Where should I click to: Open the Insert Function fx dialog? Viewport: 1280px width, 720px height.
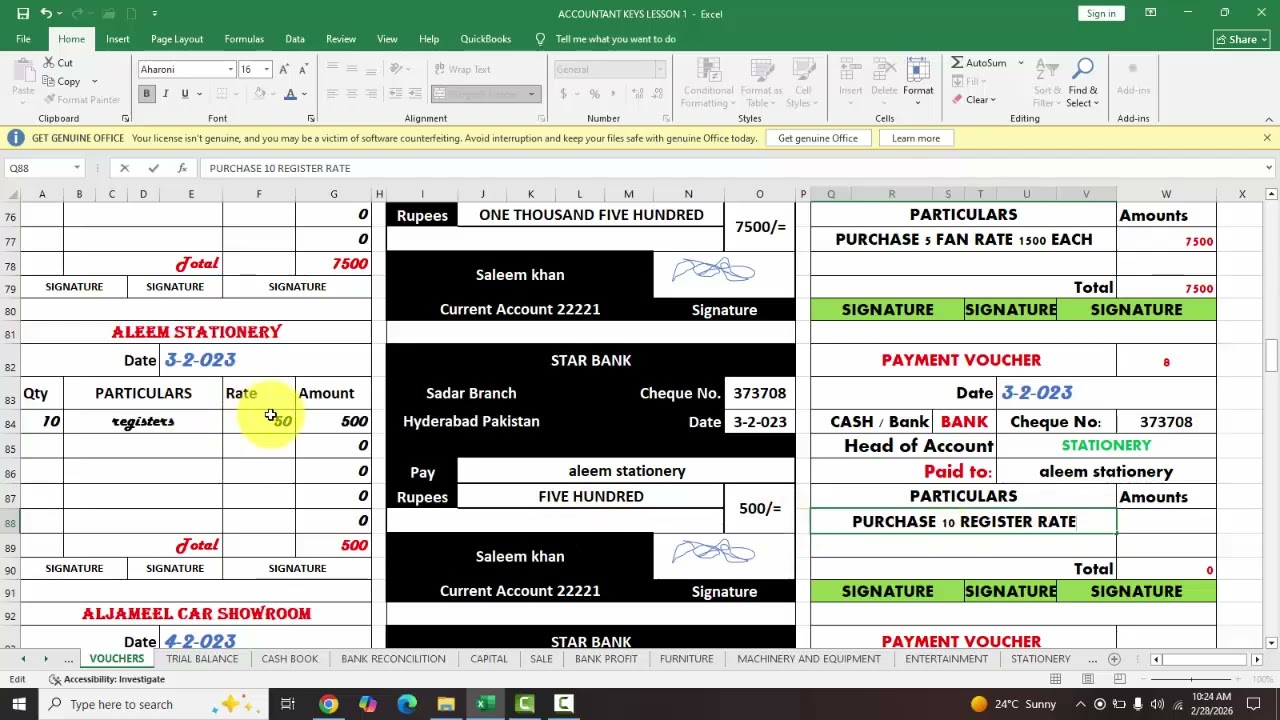click(x=181, y=168)
